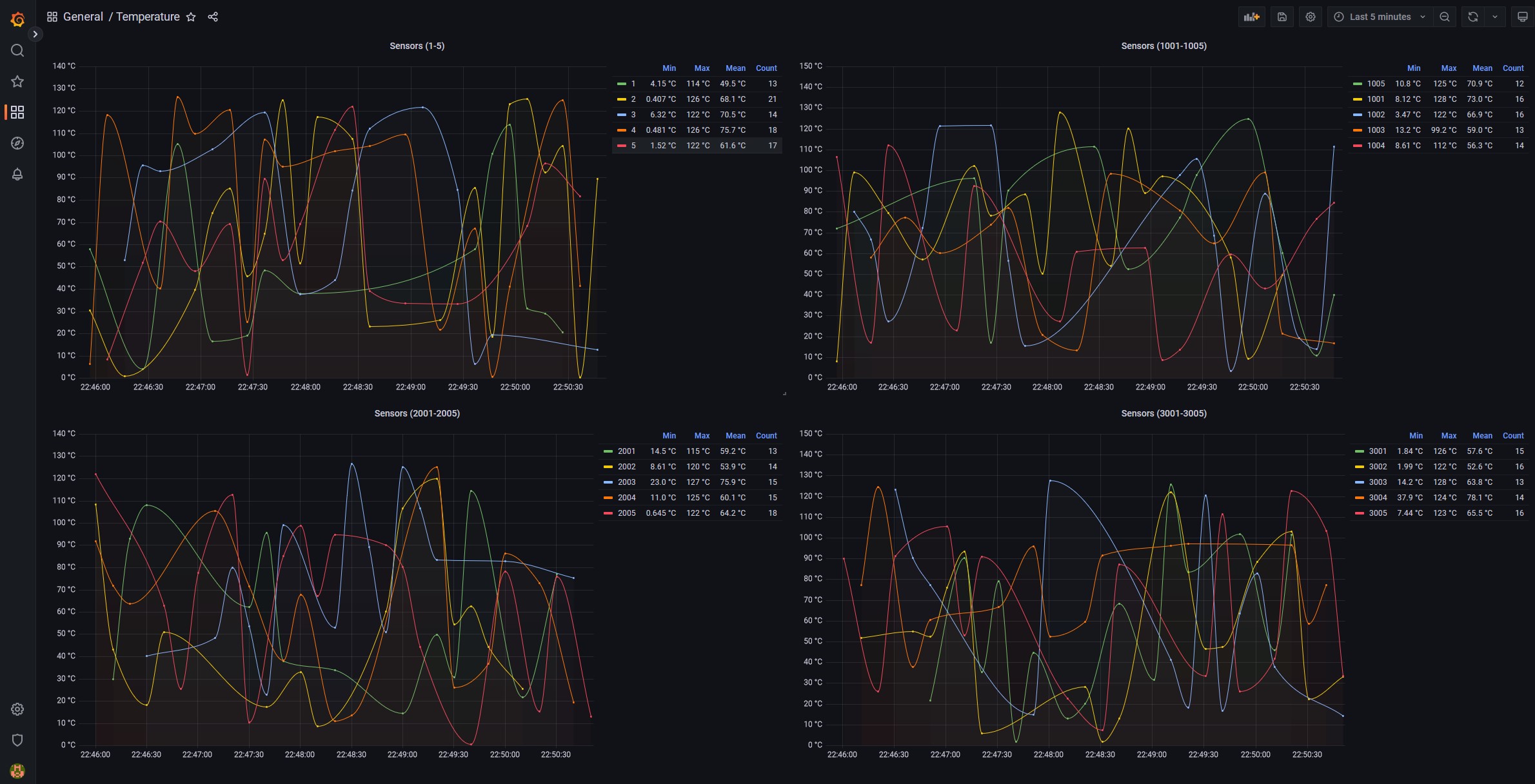
Task: Mark dashboard as favorite with star
Action: [191, 17]
